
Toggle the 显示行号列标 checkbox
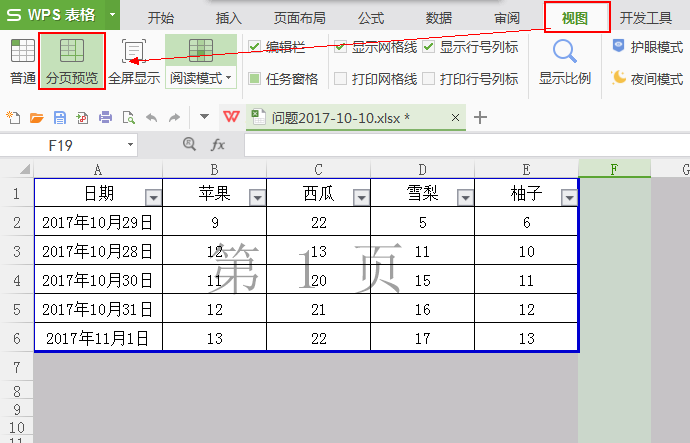point(429,46)
